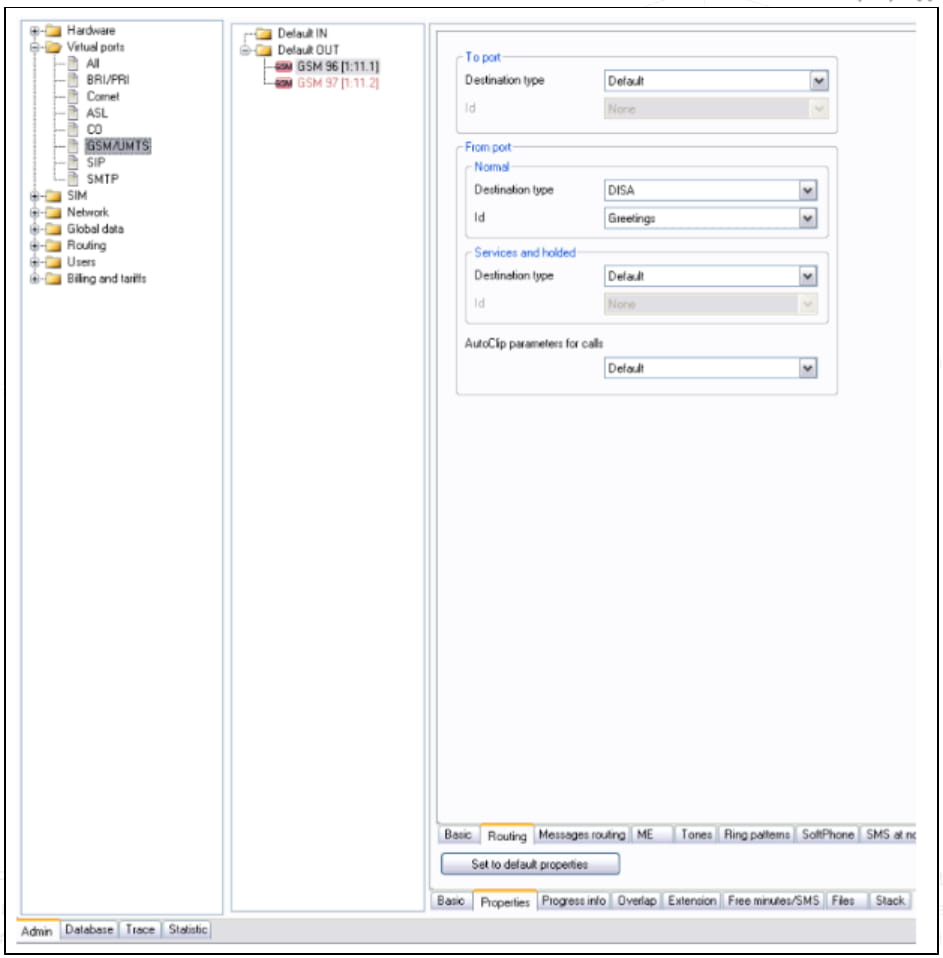Image resolution: width=943 pixels, height=958 pixels.
Task: Select the inner Routing tab
Action: pyautogui.click(x=507, y=835)
